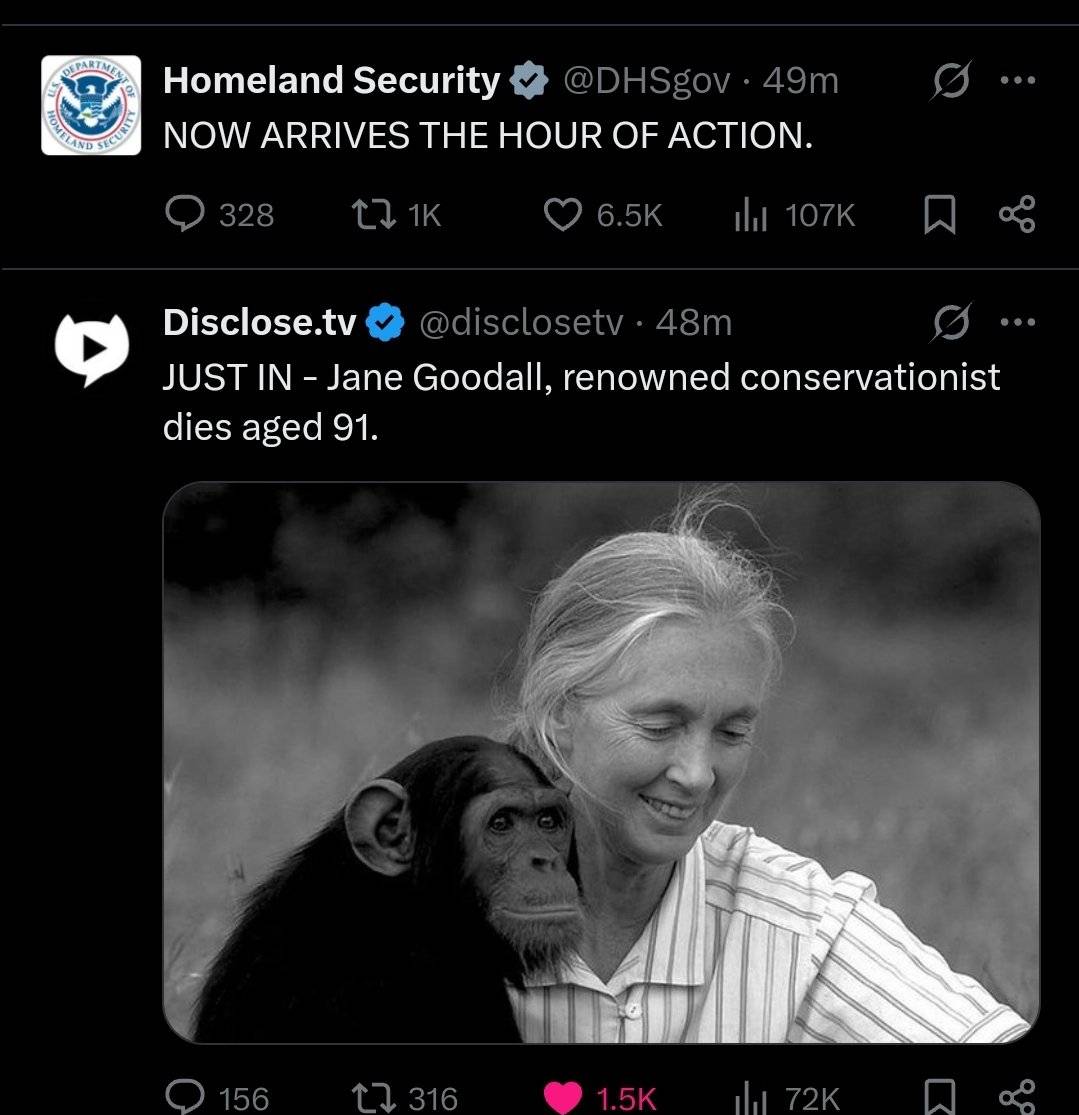Open the Homeland Security profile avatar

coord(90,105)
